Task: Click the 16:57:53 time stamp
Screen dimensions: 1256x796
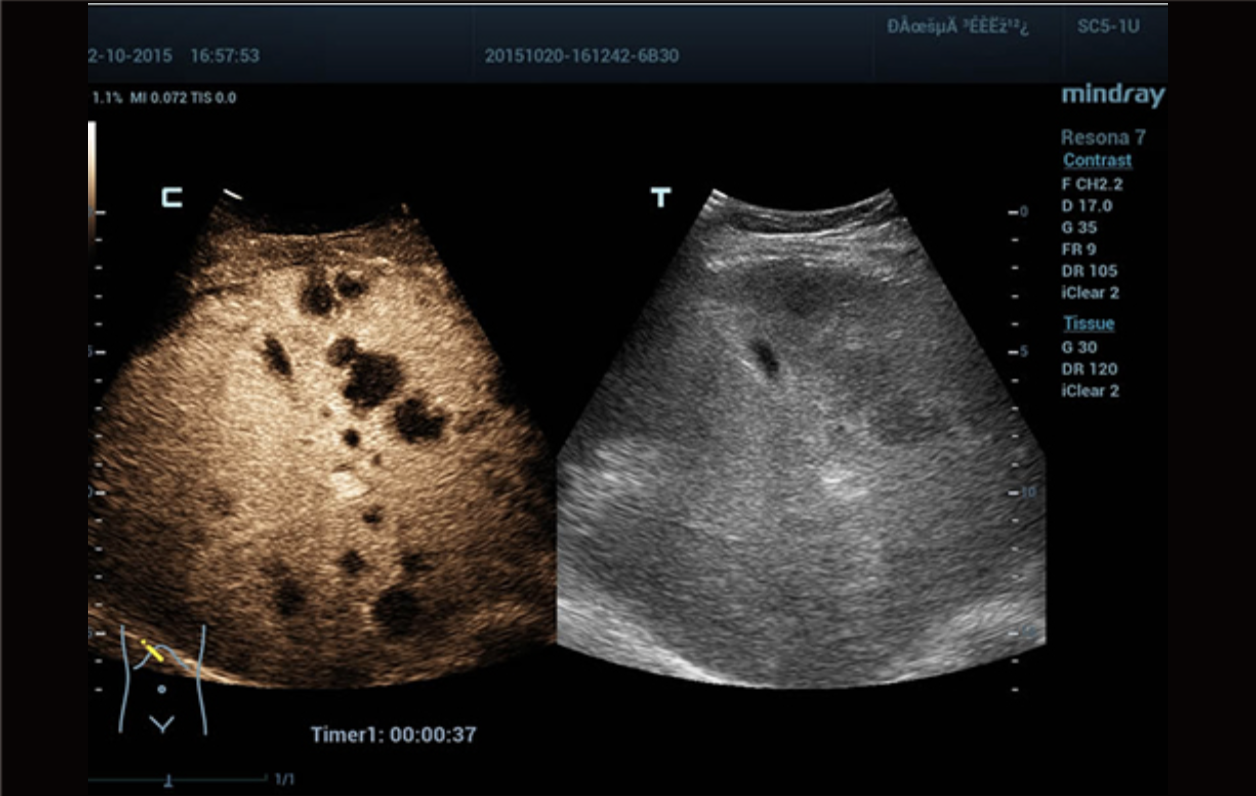Action: click(224, 56)
